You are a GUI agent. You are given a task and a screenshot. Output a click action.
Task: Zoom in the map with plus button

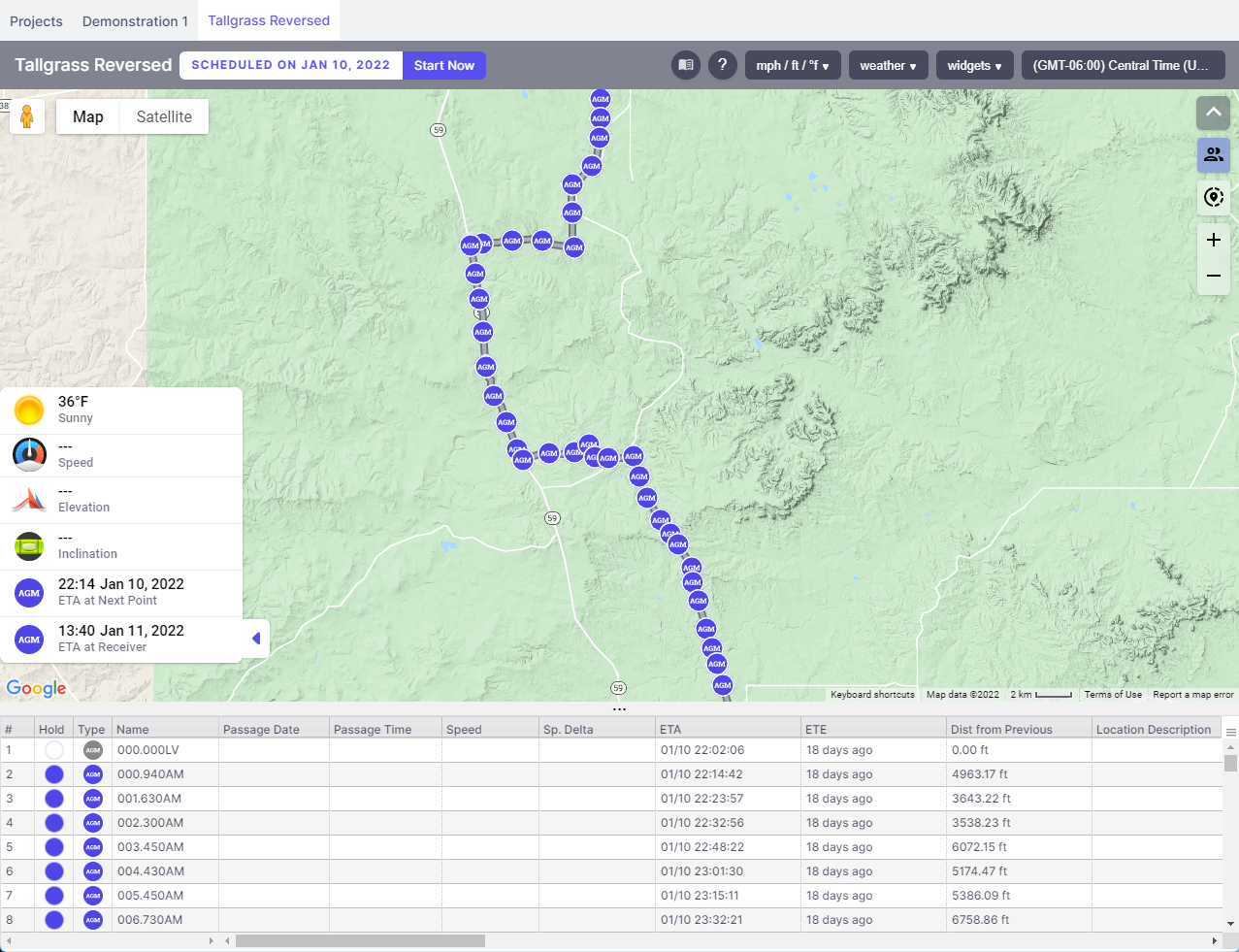pyautogui.click(x=1213, y=240)
